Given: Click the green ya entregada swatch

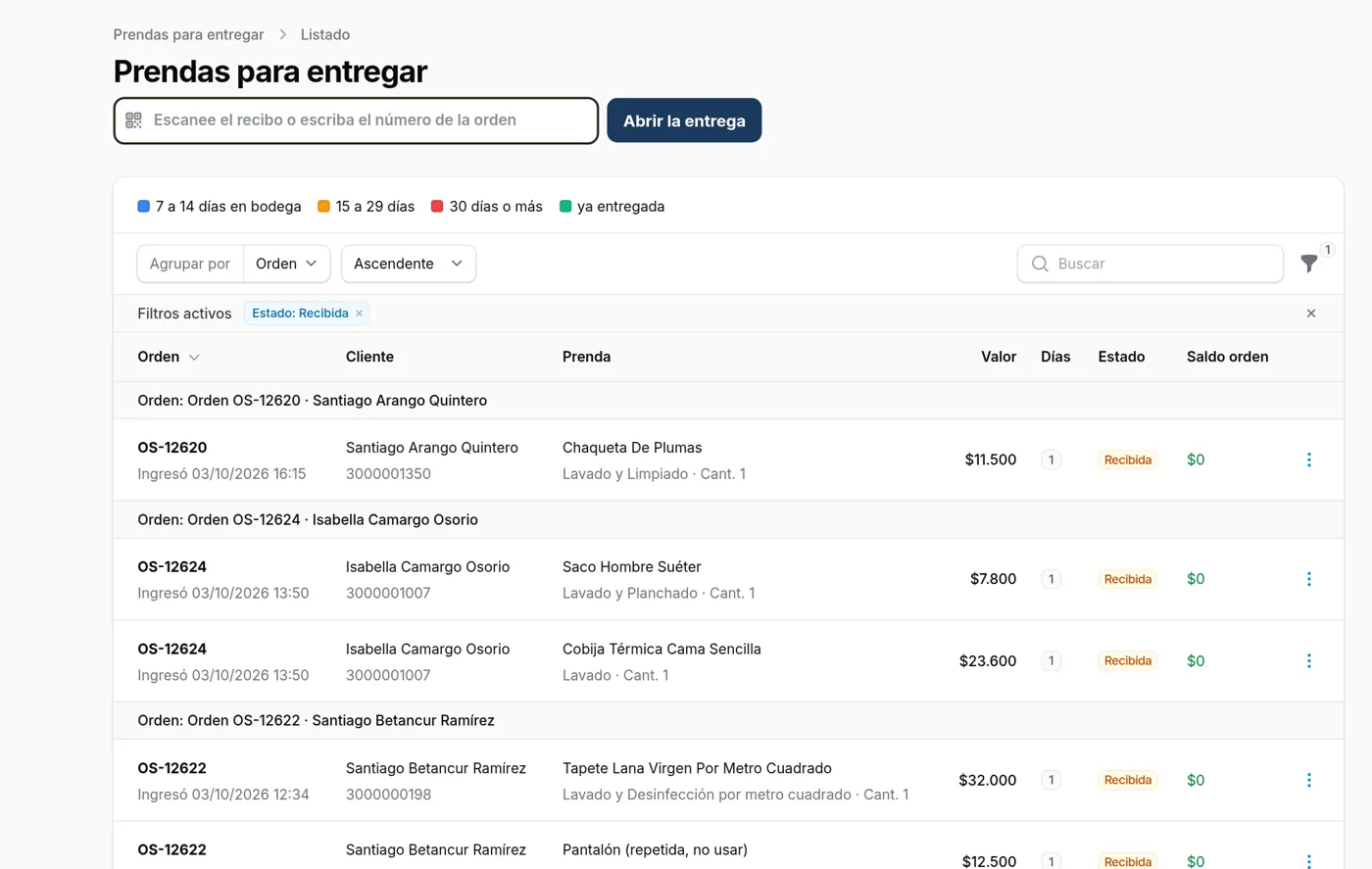Looking at the screenshot, I should click(565, 207).
